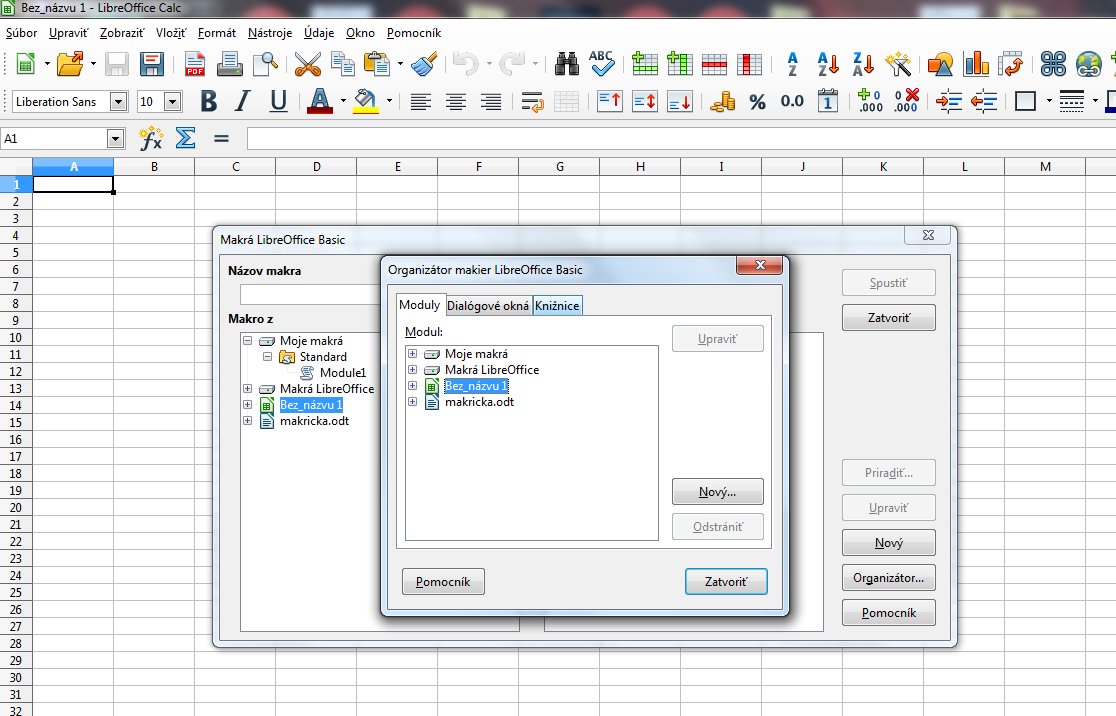Click Zatvoriť in the Makrá LibreOffice Basic dialog

(888, 317)
